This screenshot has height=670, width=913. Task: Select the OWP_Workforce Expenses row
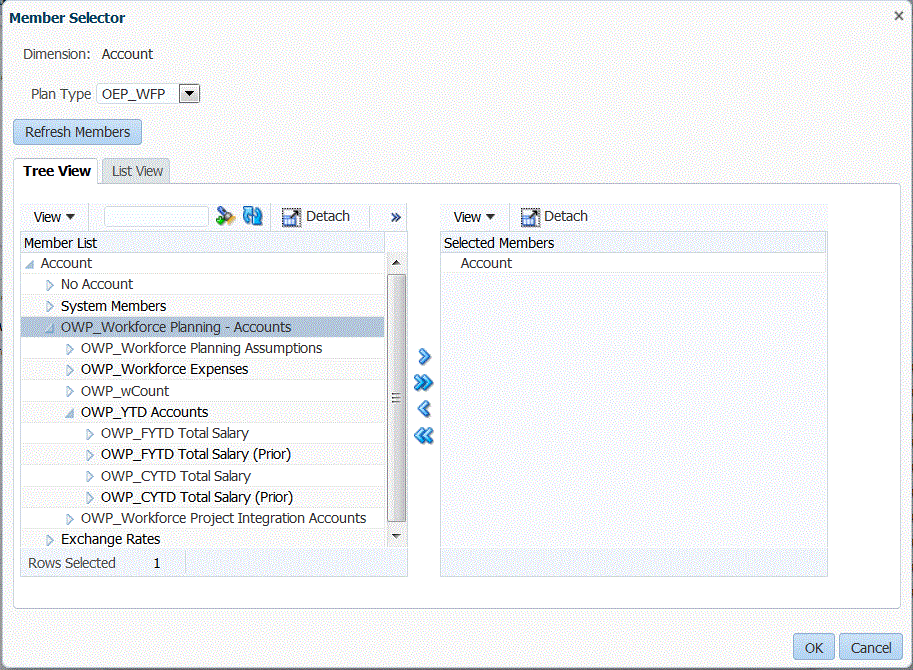203,370
